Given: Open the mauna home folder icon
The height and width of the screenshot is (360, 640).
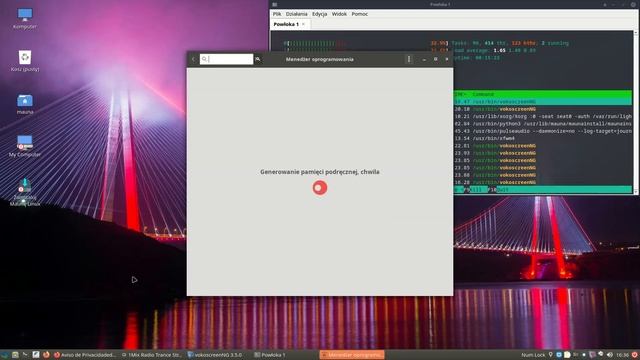Looking at the screenshot, I should click(x=24, y=104).
